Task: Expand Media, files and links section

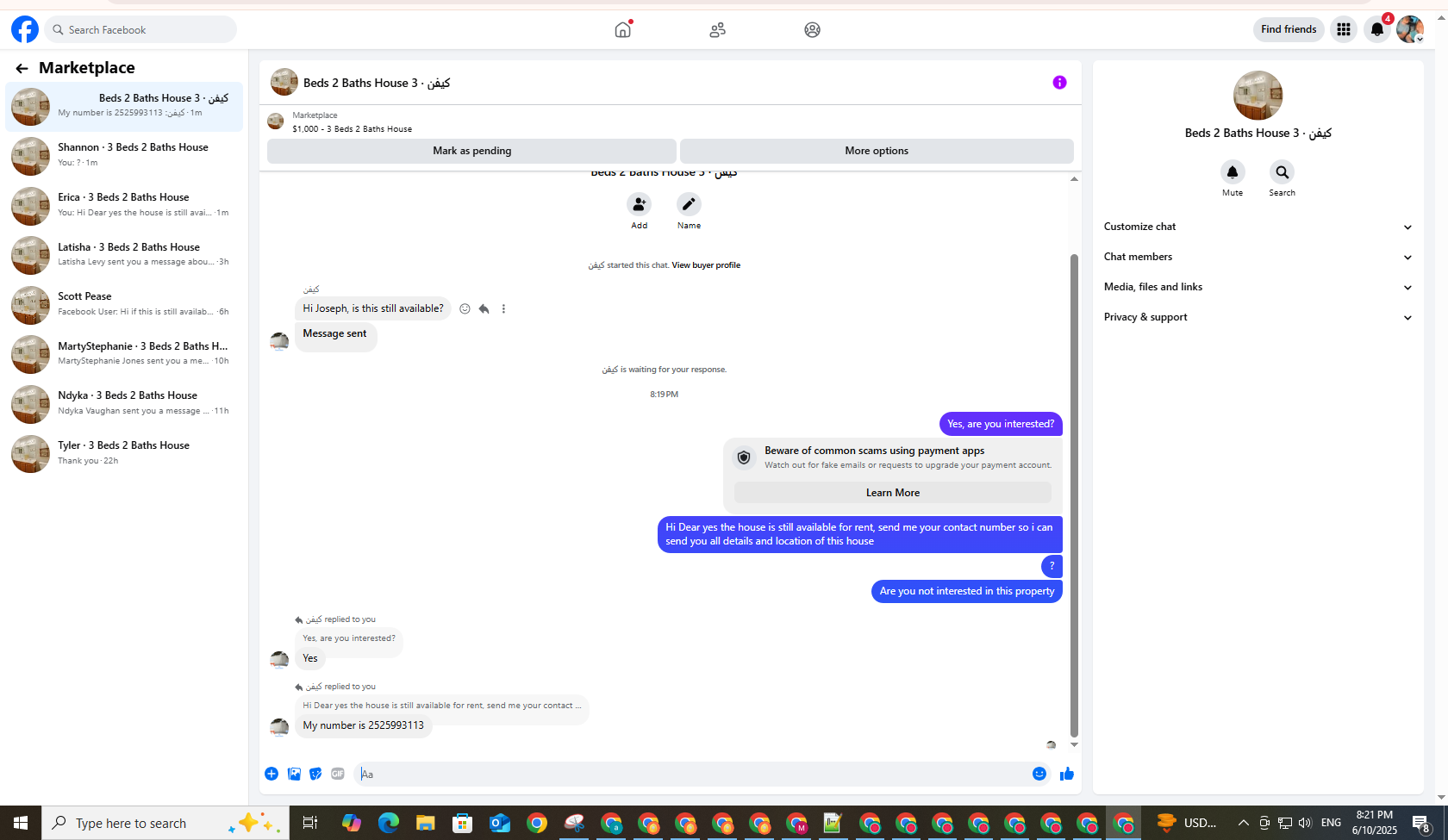Action: point(1258,287)
